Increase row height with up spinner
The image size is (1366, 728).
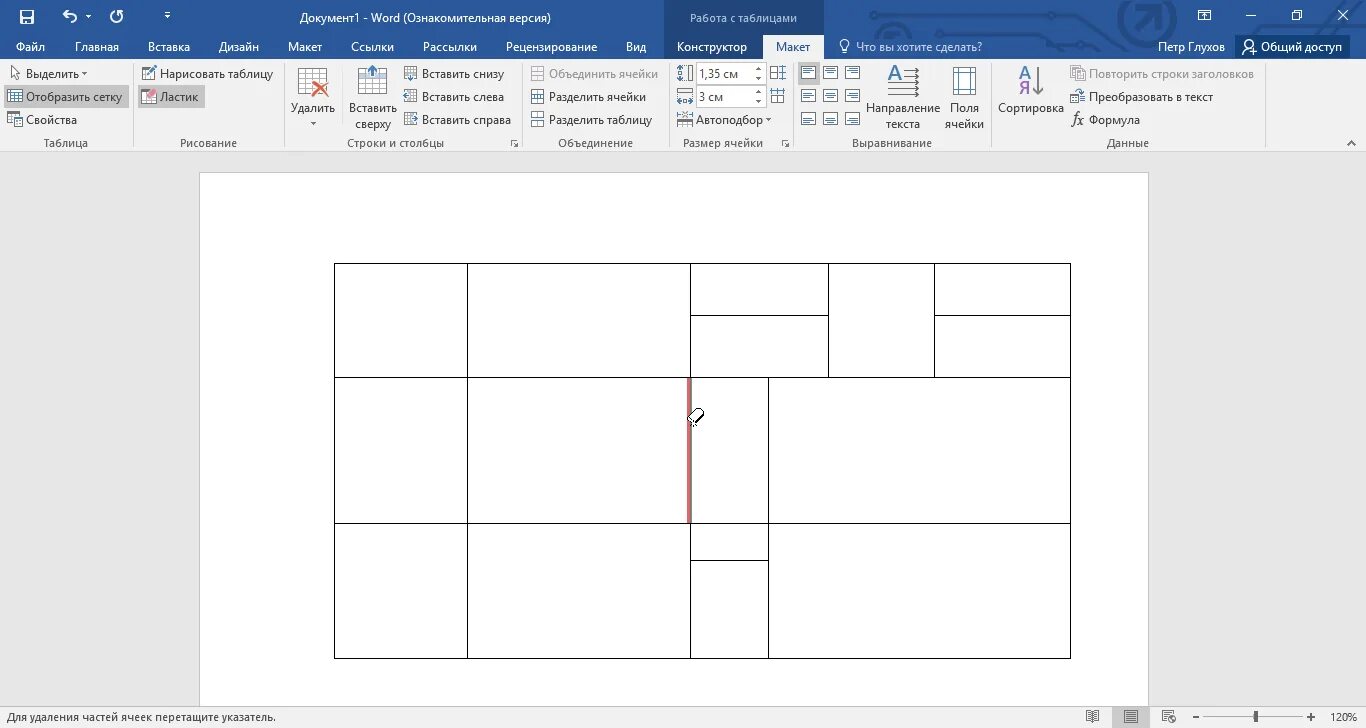(x=759, y=69)
